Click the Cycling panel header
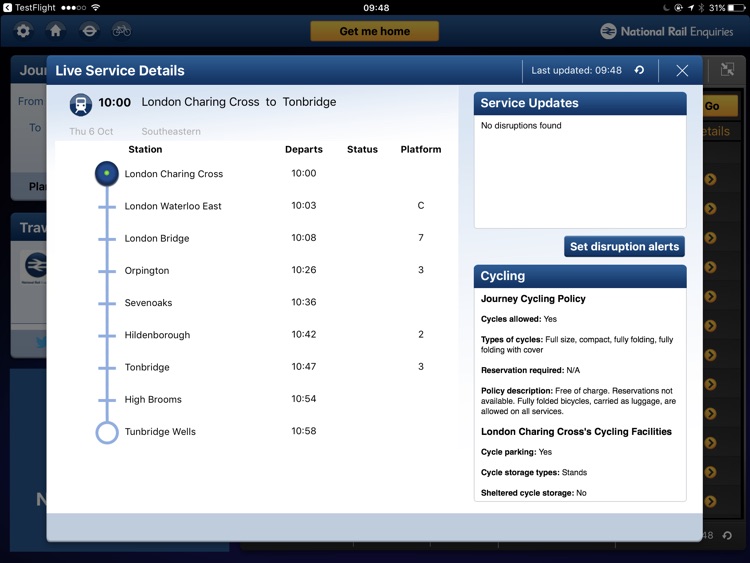 (580, 276)
